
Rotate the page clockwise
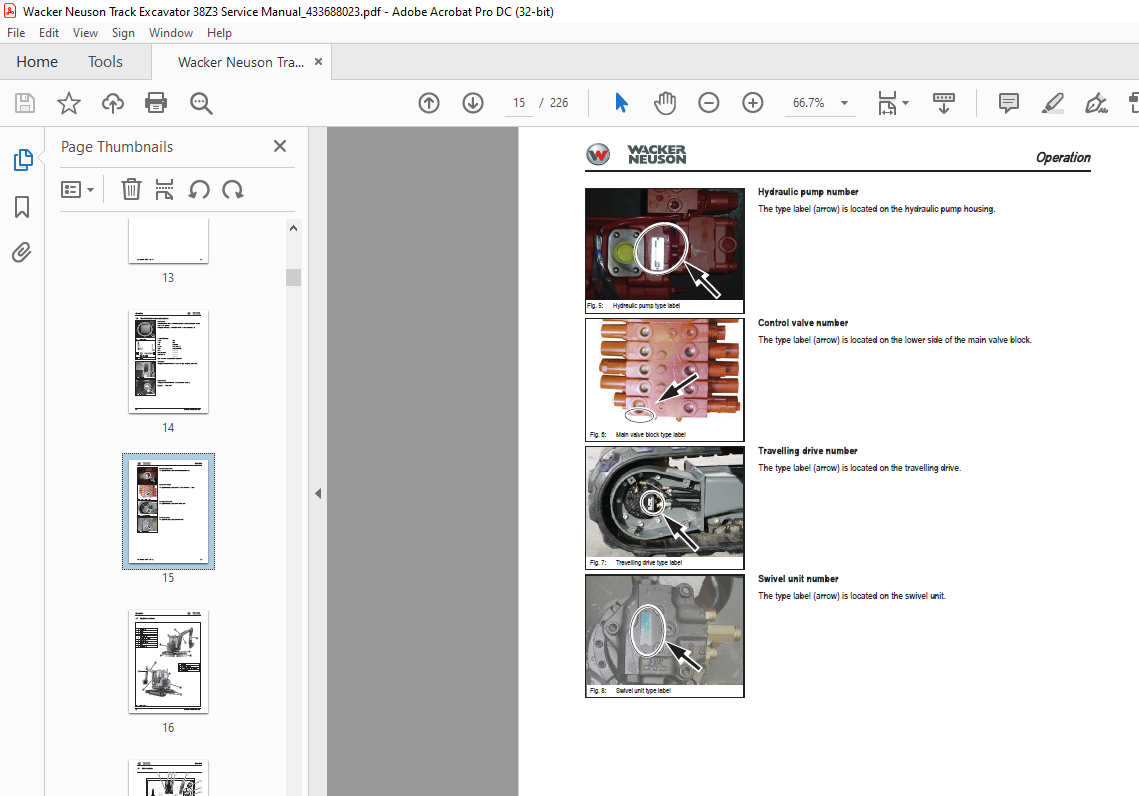(x=233, y=190)
